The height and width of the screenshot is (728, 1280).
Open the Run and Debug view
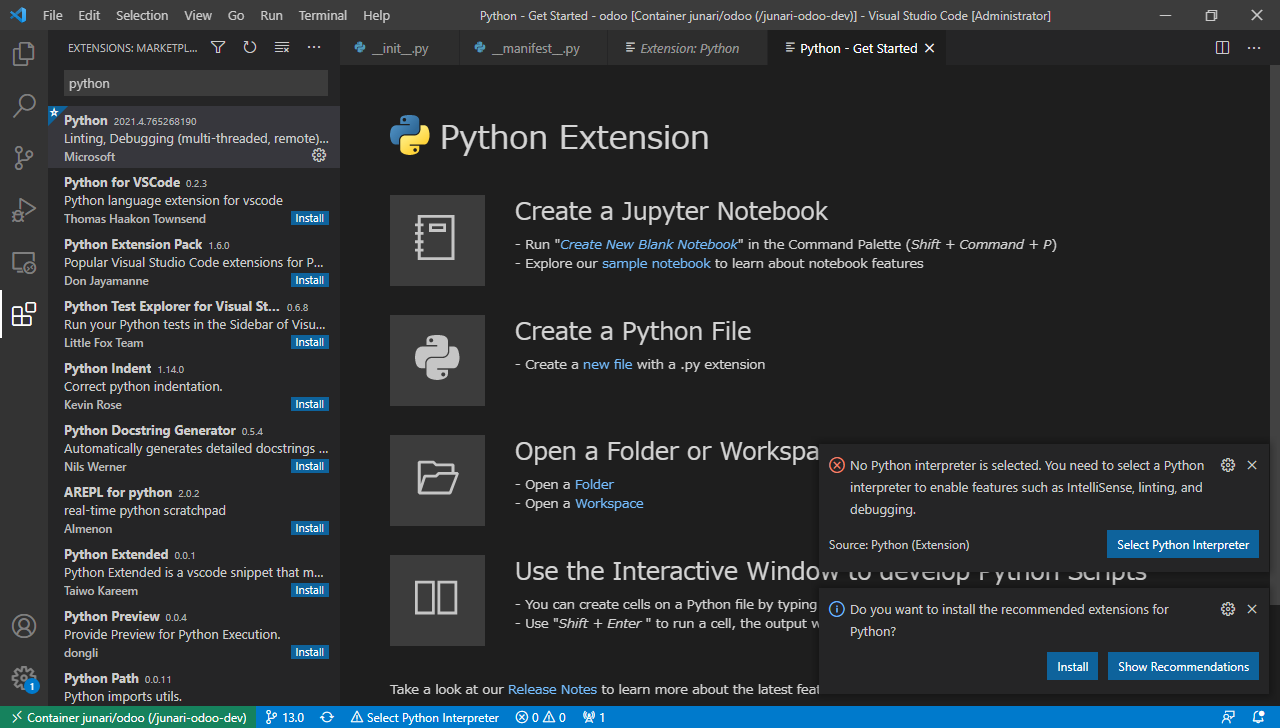pyautogui.click(x=24, y=210)
